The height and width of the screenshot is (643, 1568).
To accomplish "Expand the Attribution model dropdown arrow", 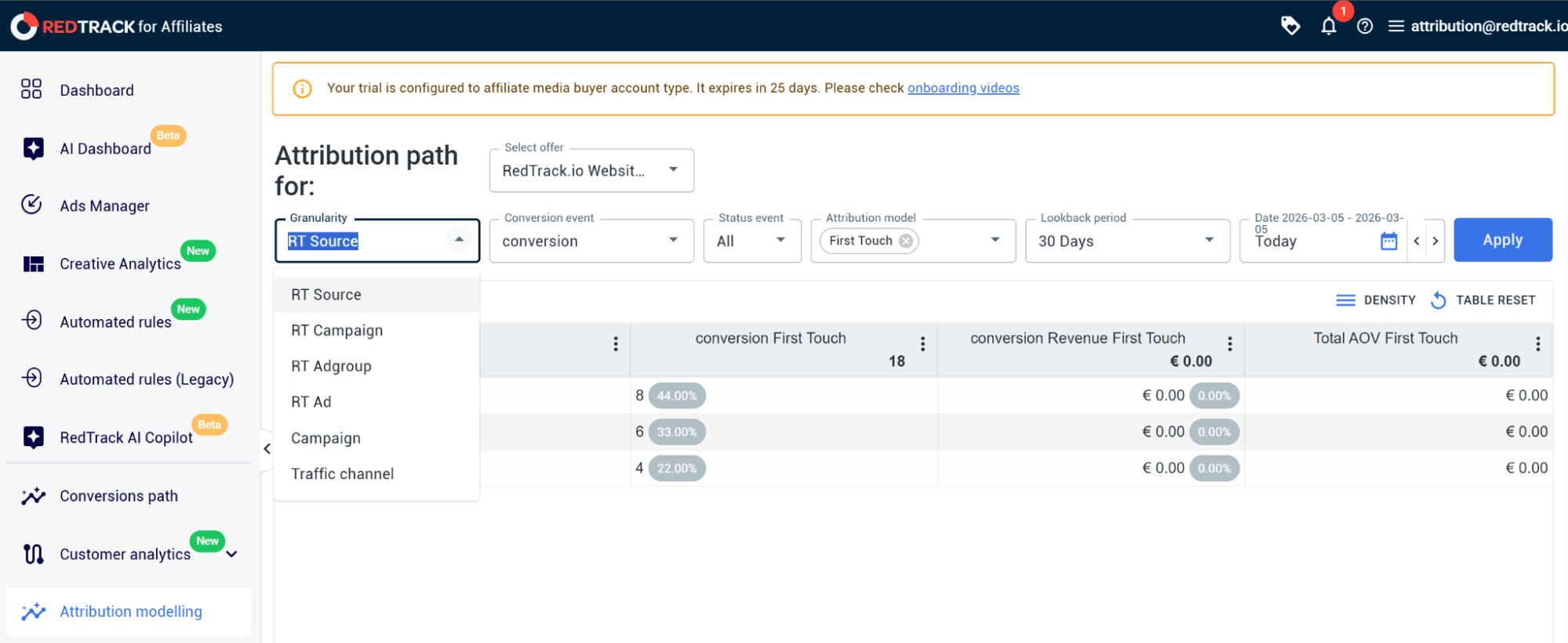I will pos(995,240).
